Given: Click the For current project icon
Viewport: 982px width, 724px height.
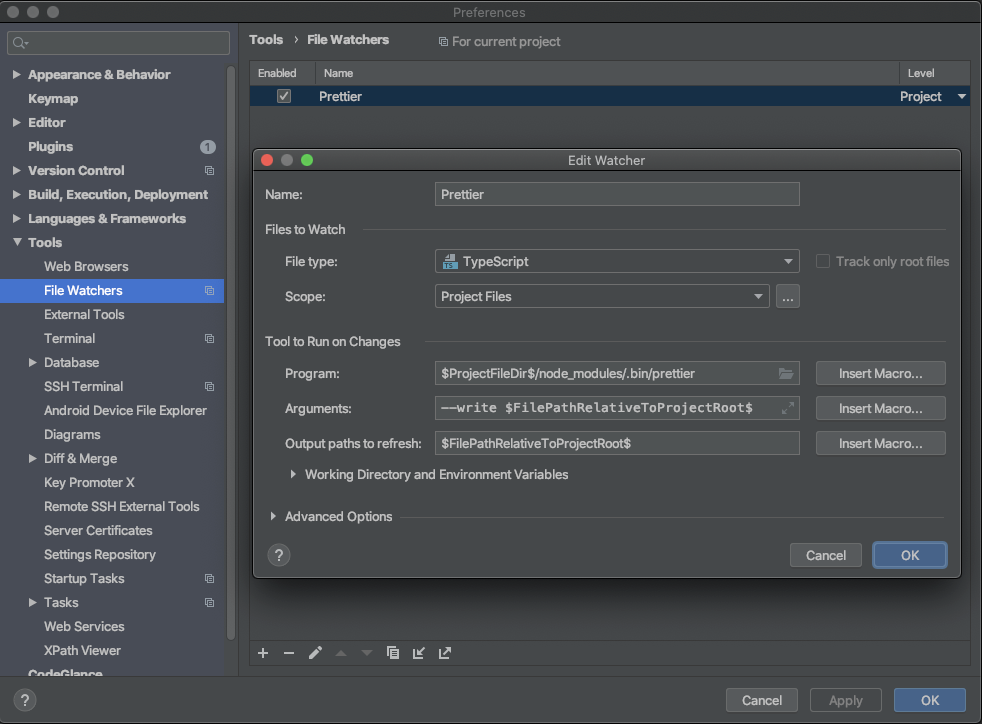Looking at the screenshot, I should 443,41.
